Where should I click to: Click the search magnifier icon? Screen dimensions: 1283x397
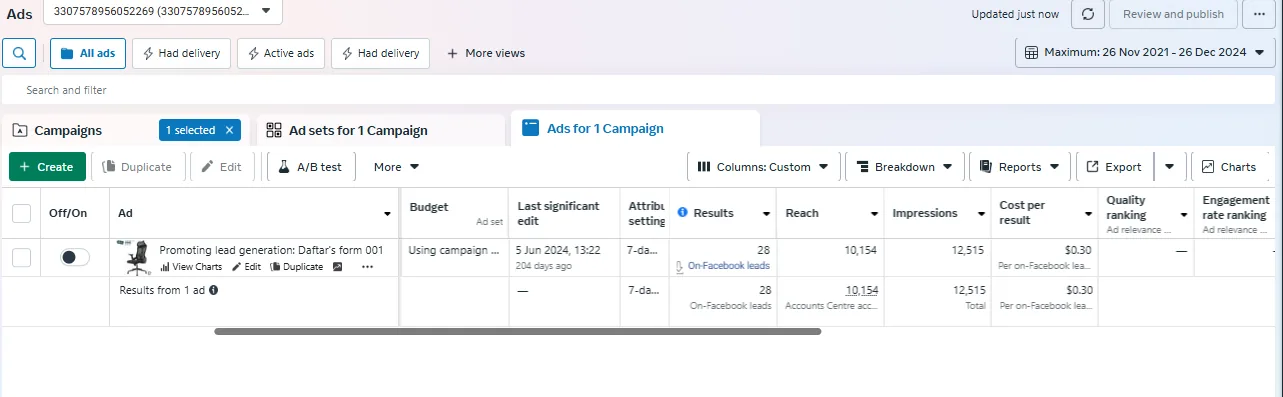pyautogui.click(x=19, y=53)
